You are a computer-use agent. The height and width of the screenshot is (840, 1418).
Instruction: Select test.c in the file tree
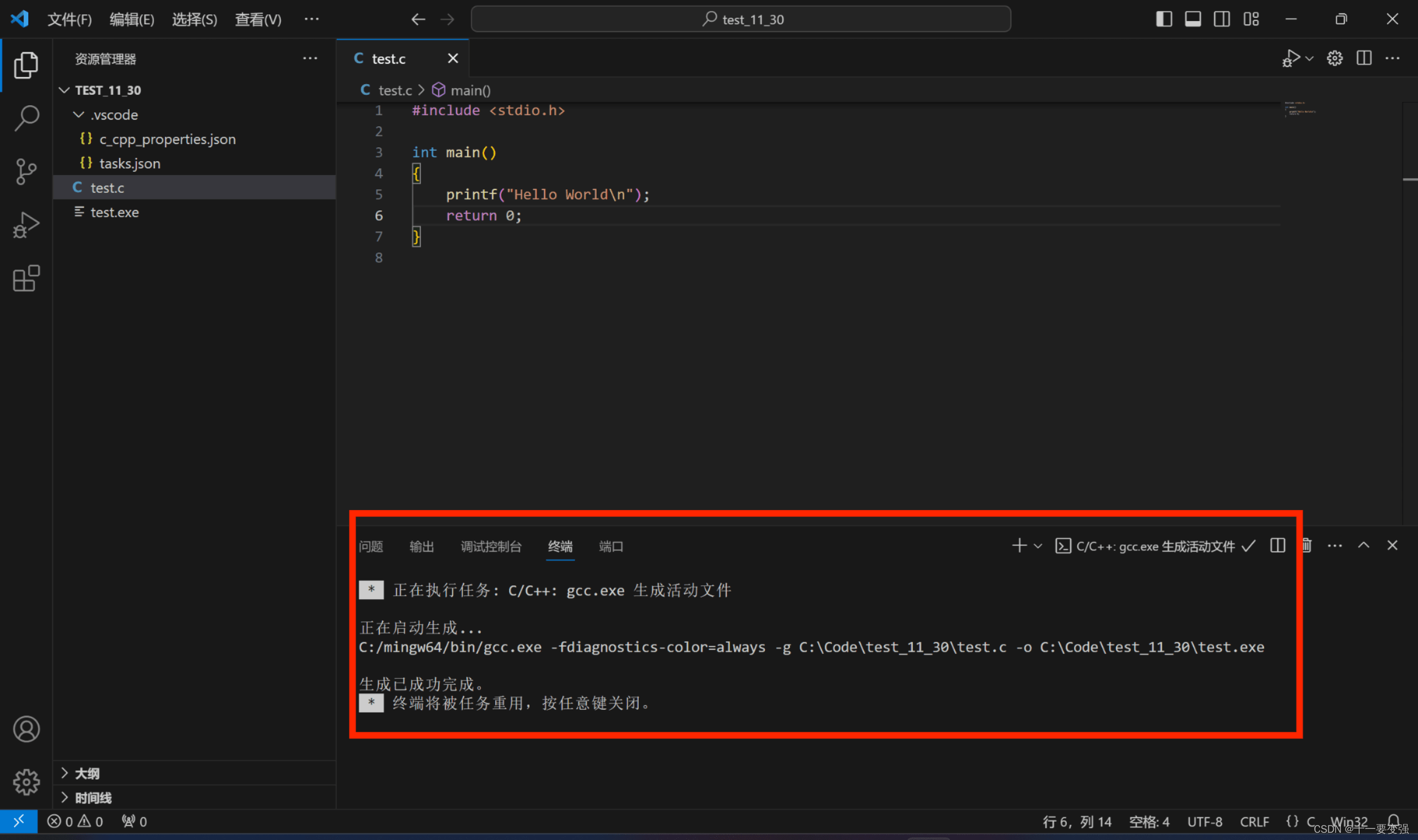pyautogui.click(x=194, y=187)
